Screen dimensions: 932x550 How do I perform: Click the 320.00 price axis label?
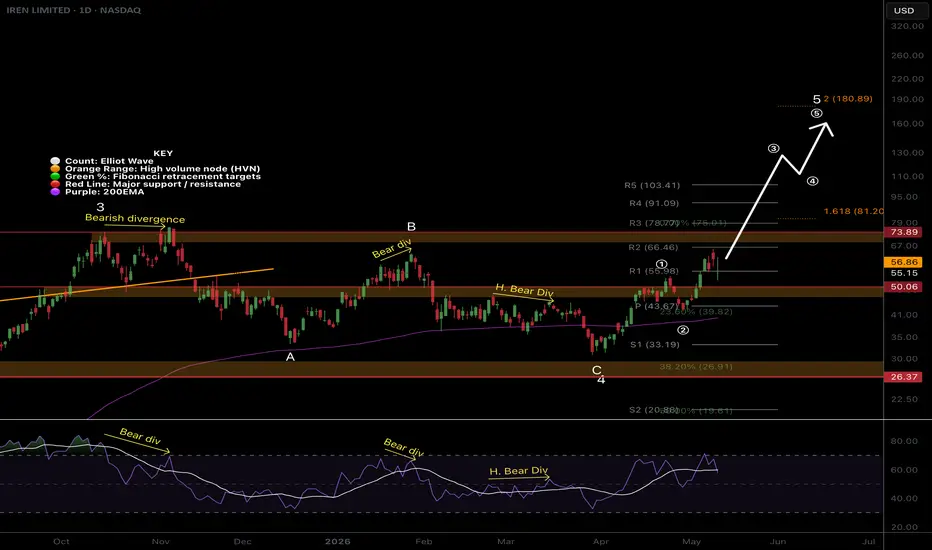[x=907, y=26]
